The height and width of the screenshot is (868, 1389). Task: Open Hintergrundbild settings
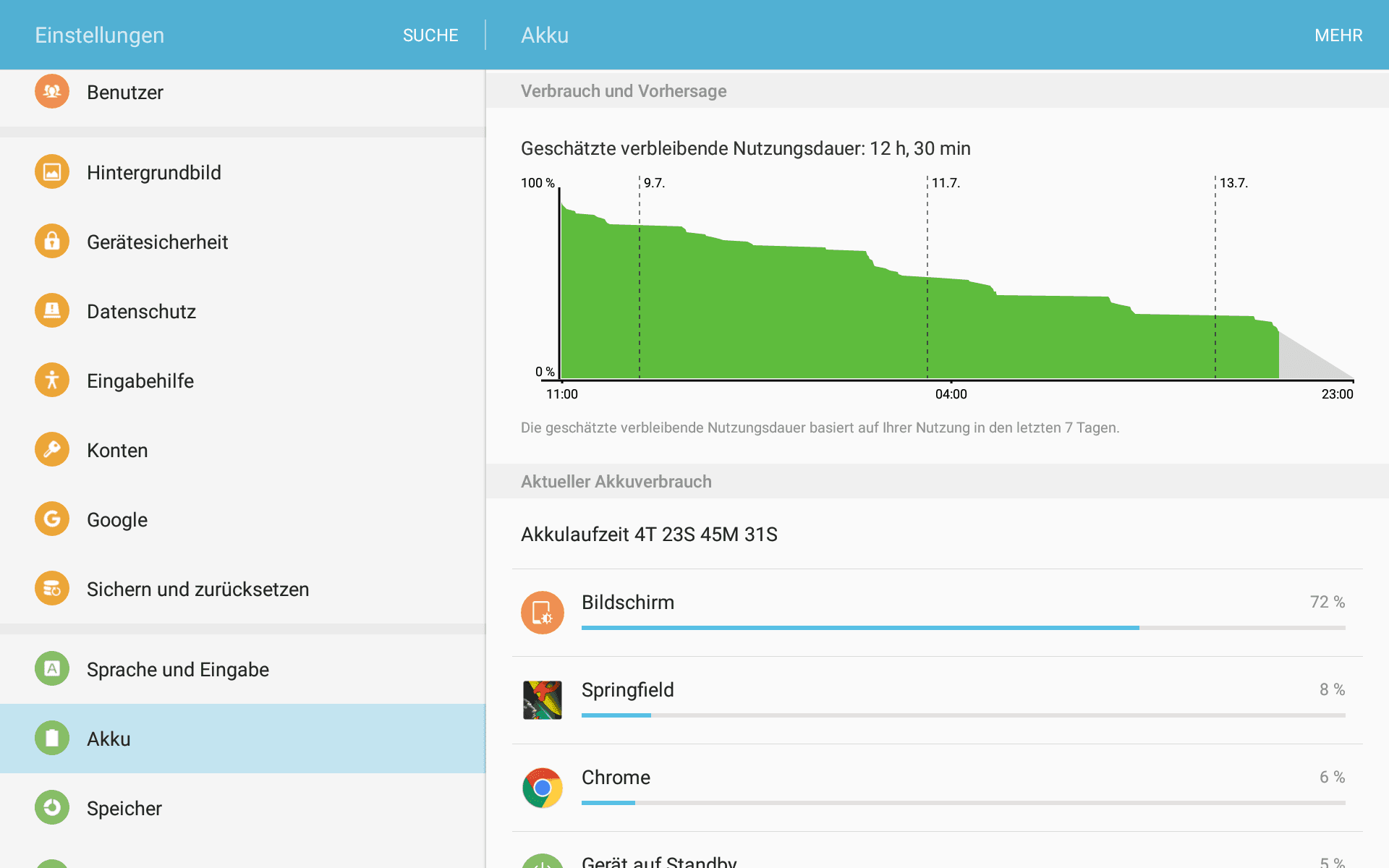(x=242, y=172)
